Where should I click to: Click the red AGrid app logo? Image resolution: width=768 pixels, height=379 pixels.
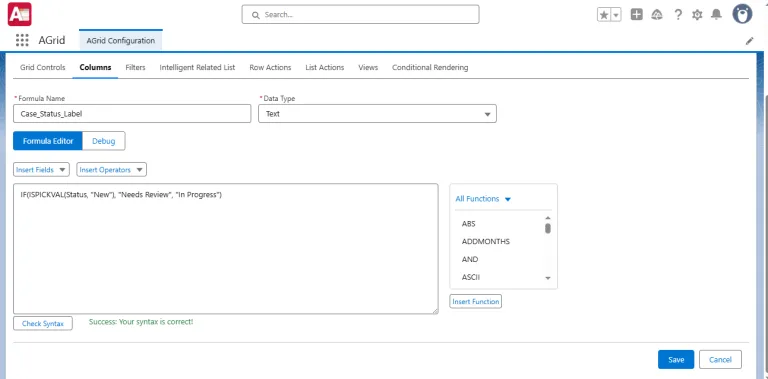[x=20, y=14]
